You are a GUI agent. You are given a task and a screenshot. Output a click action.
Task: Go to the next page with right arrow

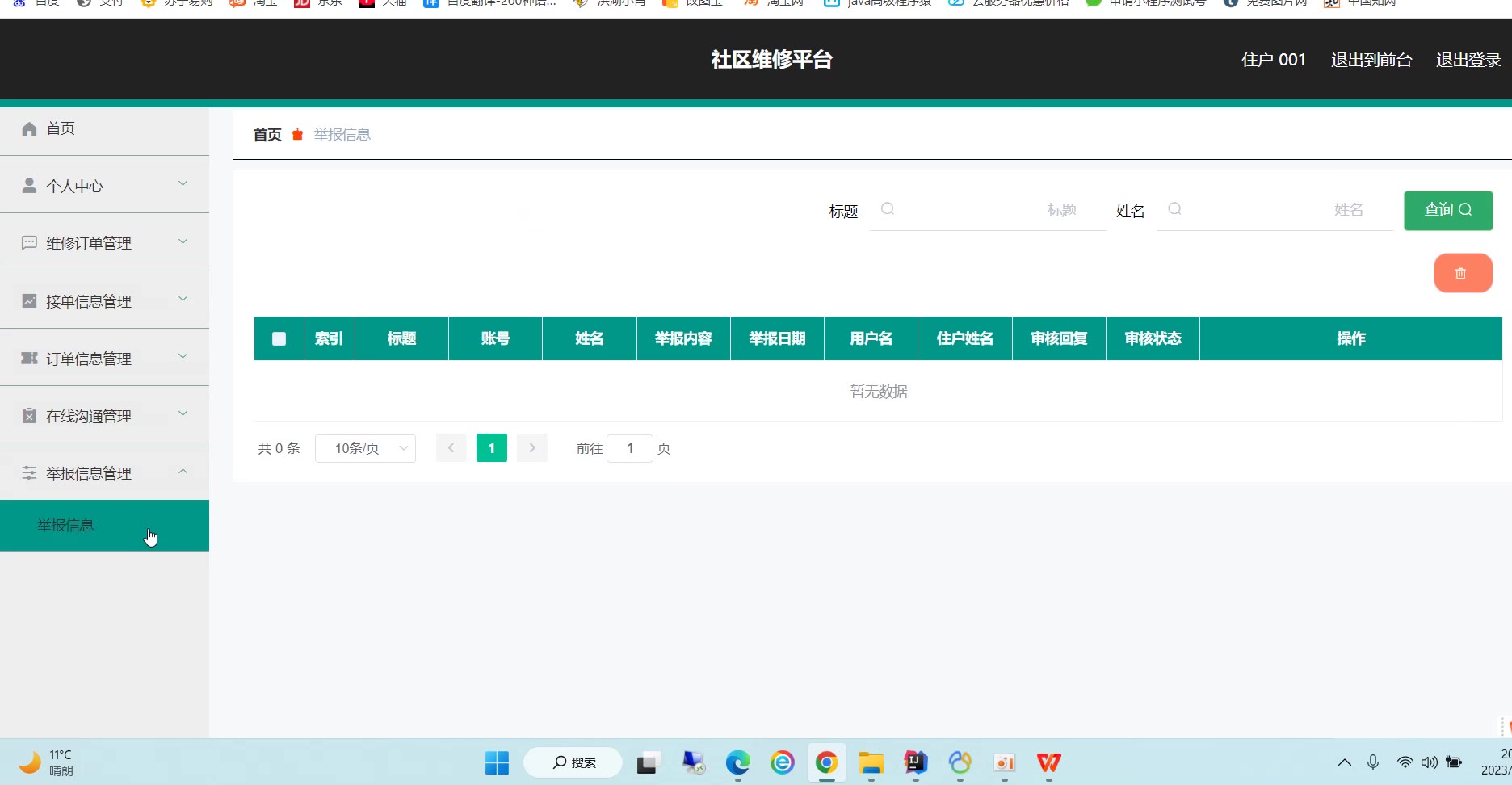[532, 448]
